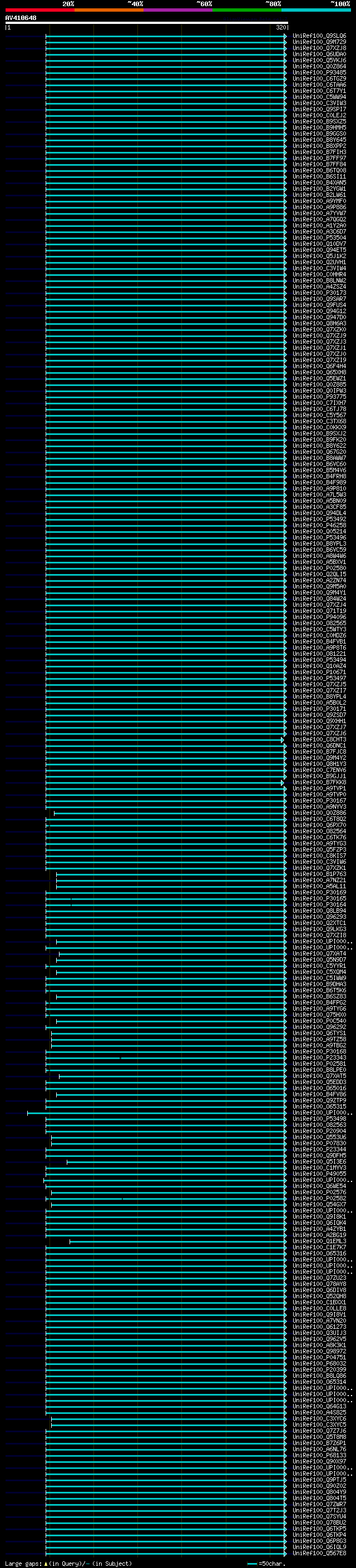Select hit label UniRef100_B1P763
356x1568 pixels.
pyautogui.click(x=319, y=874)
